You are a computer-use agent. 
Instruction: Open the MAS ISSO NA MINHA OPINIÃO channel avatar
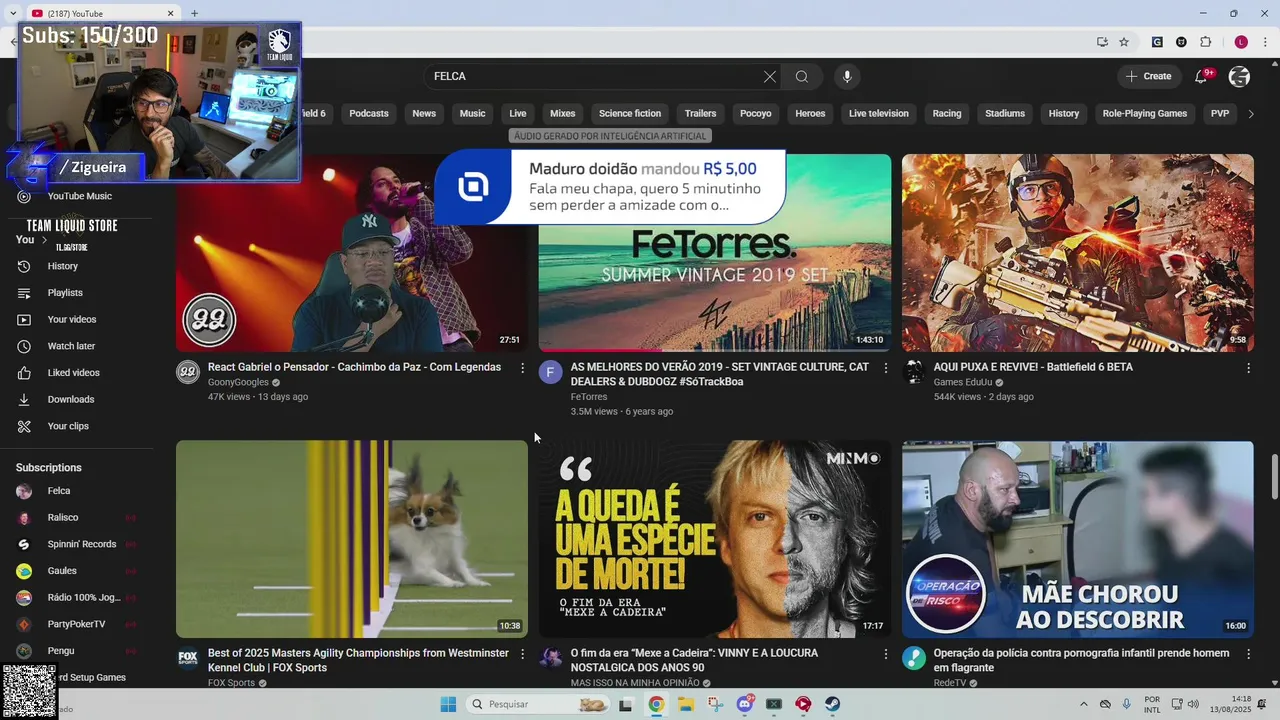[x=551, y=658]
